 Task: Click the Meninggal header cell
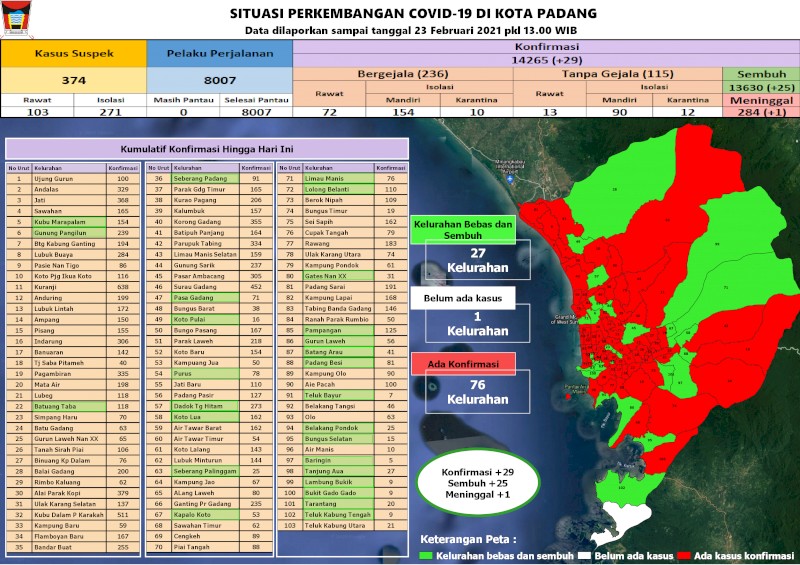click(761, 100)
